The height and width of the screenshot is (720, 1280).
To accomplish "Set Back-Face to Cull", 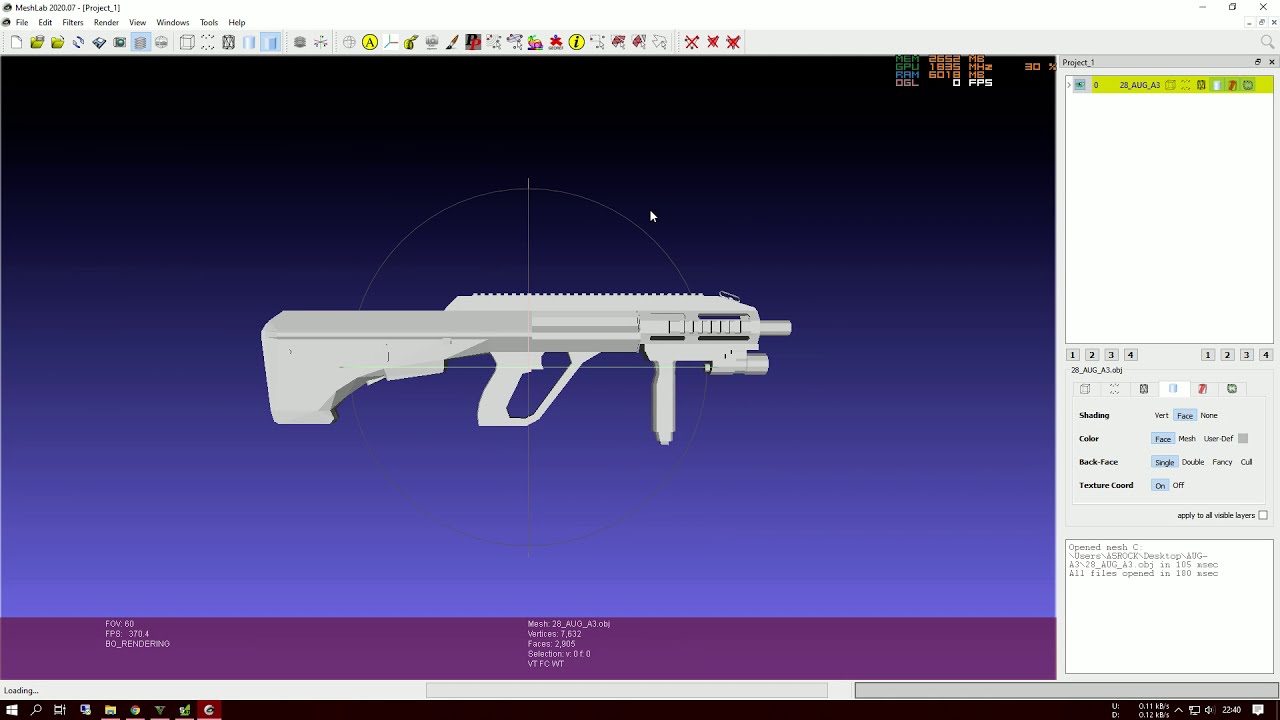I will 1246,462.
